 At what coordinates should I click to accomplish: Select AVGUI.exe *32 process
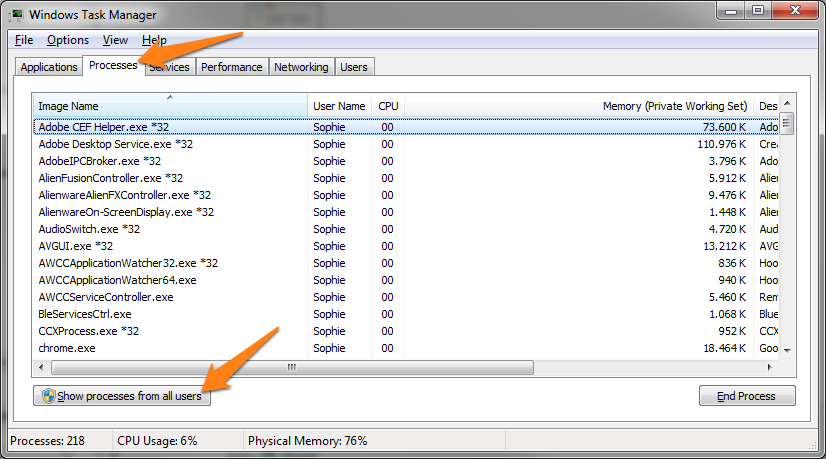(x=407, y=246)
